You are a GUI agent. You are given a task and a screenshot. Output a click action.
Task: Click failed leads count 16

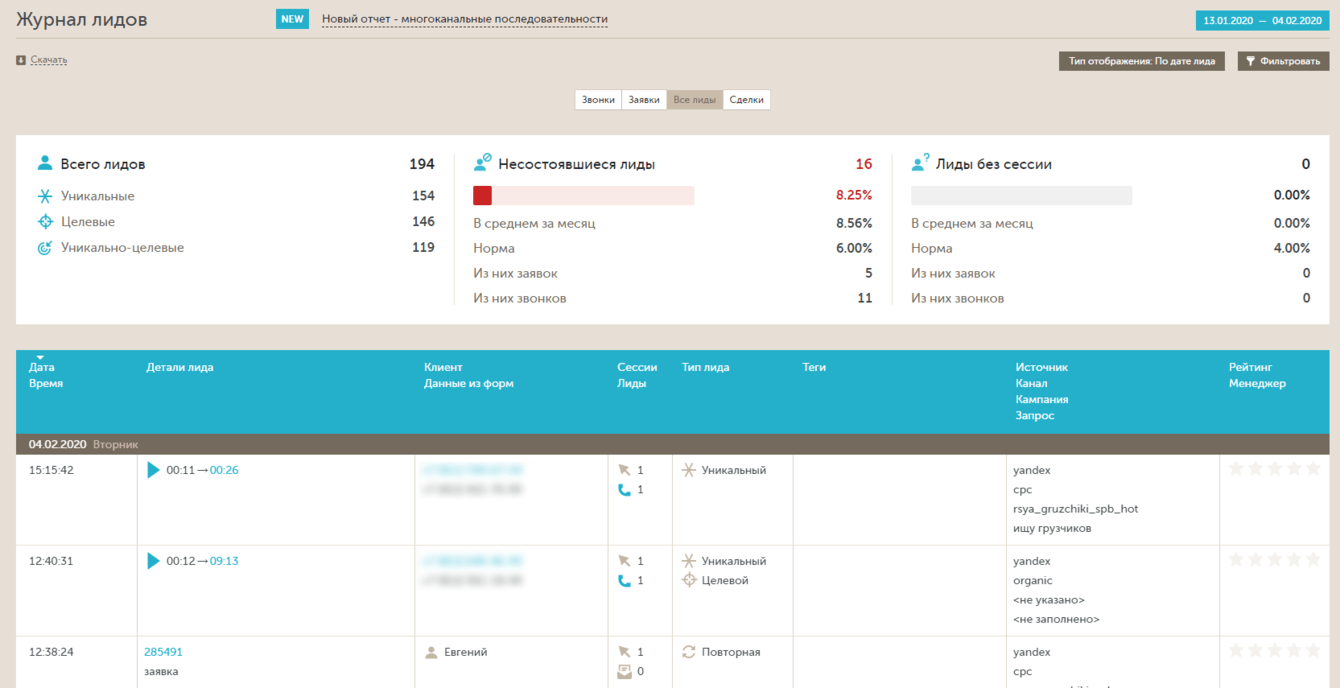(864, 164)
